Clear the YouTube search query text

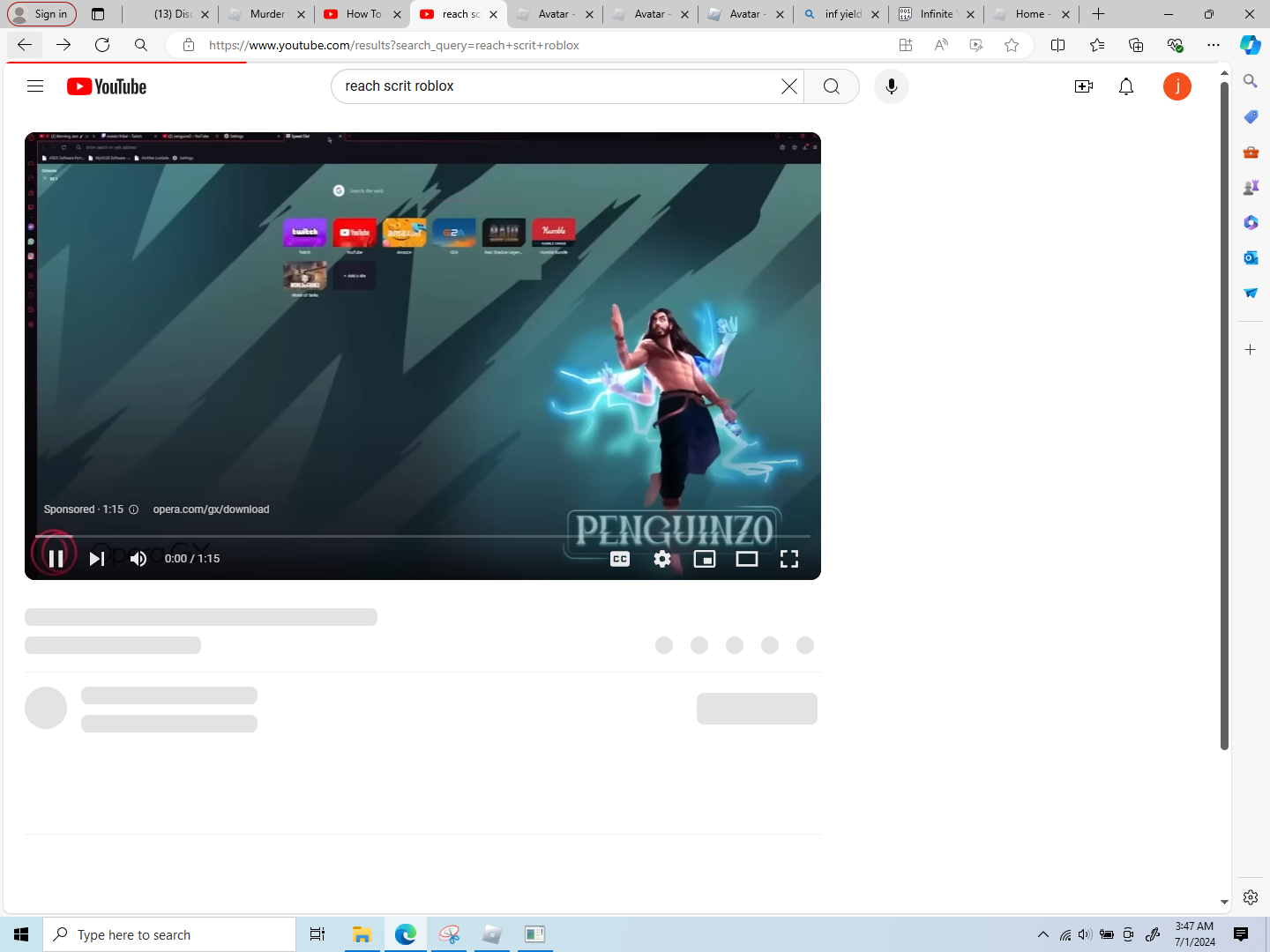point(788,86)
